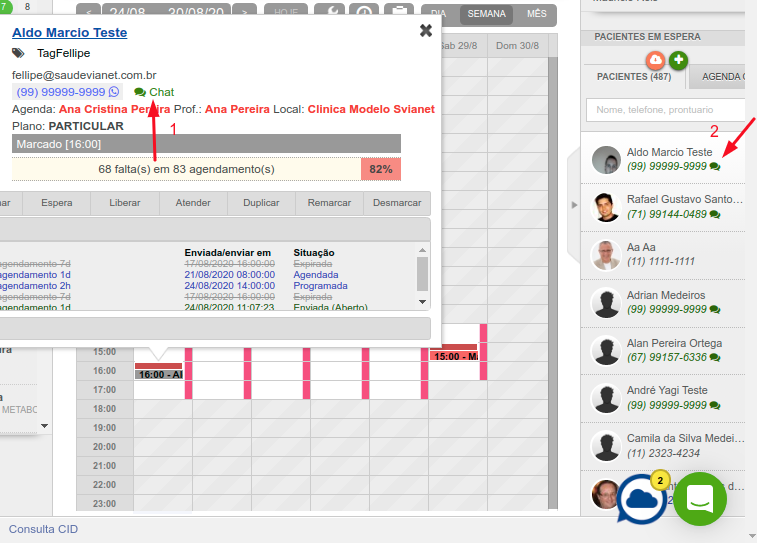Switch calendar to DIA view

coord(438,14)
